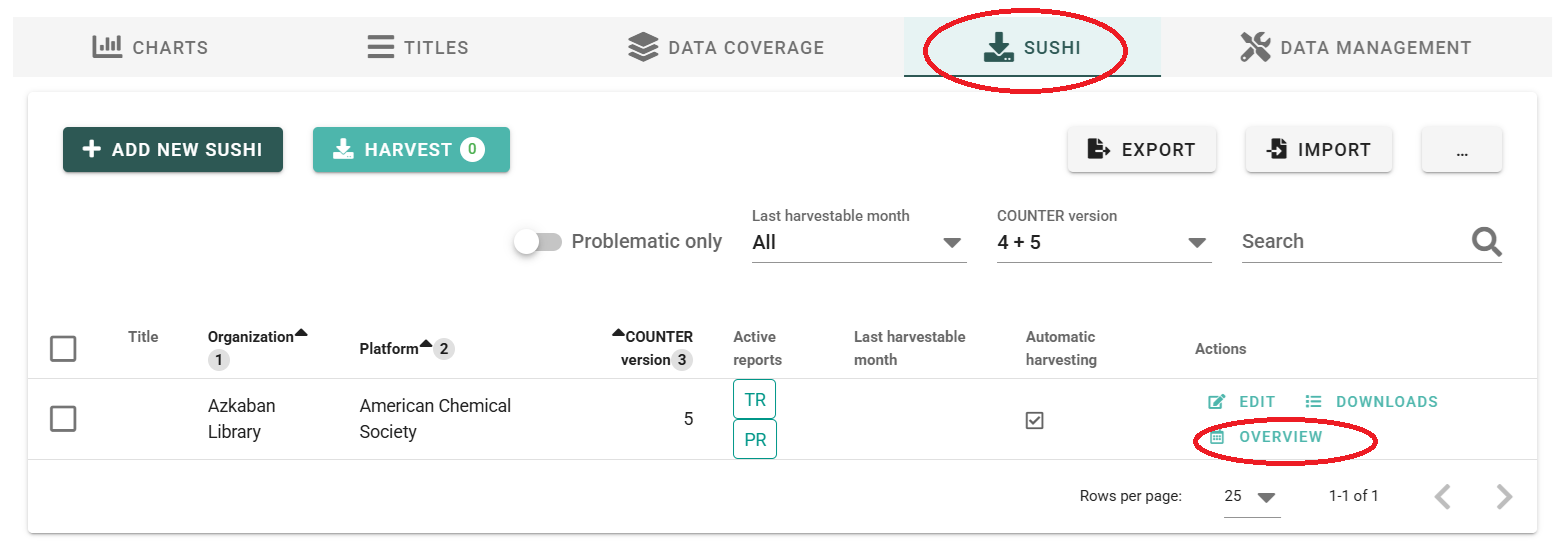Click the Last harvestable month column header

[909, 348]
